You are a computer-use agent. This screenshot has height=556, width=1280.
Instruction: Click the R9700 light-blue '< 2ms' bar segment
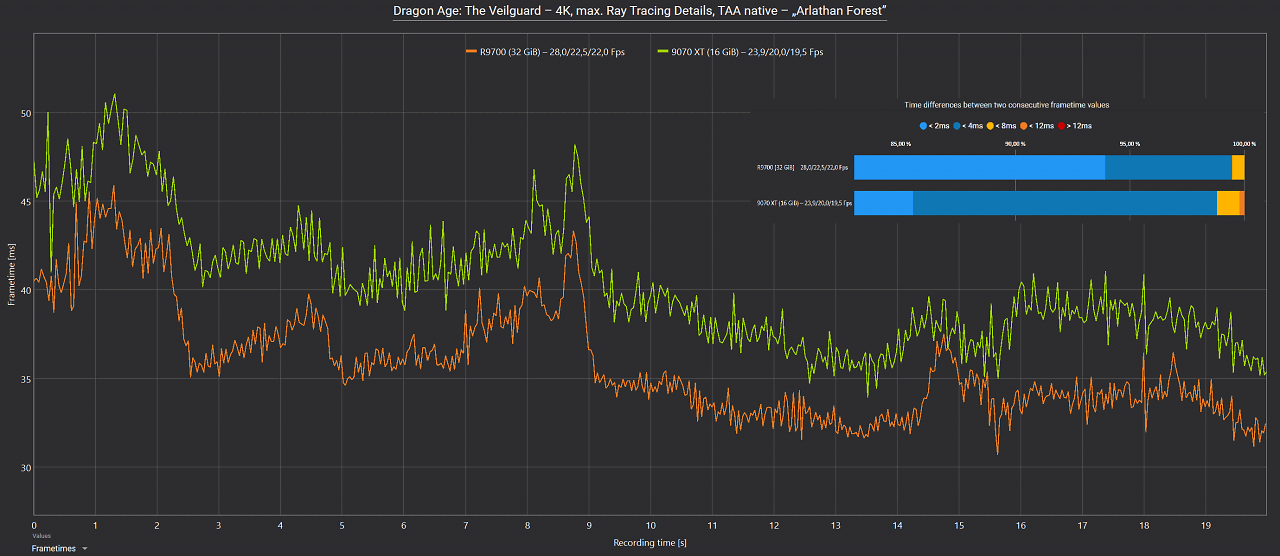click(x=979, y=167)
